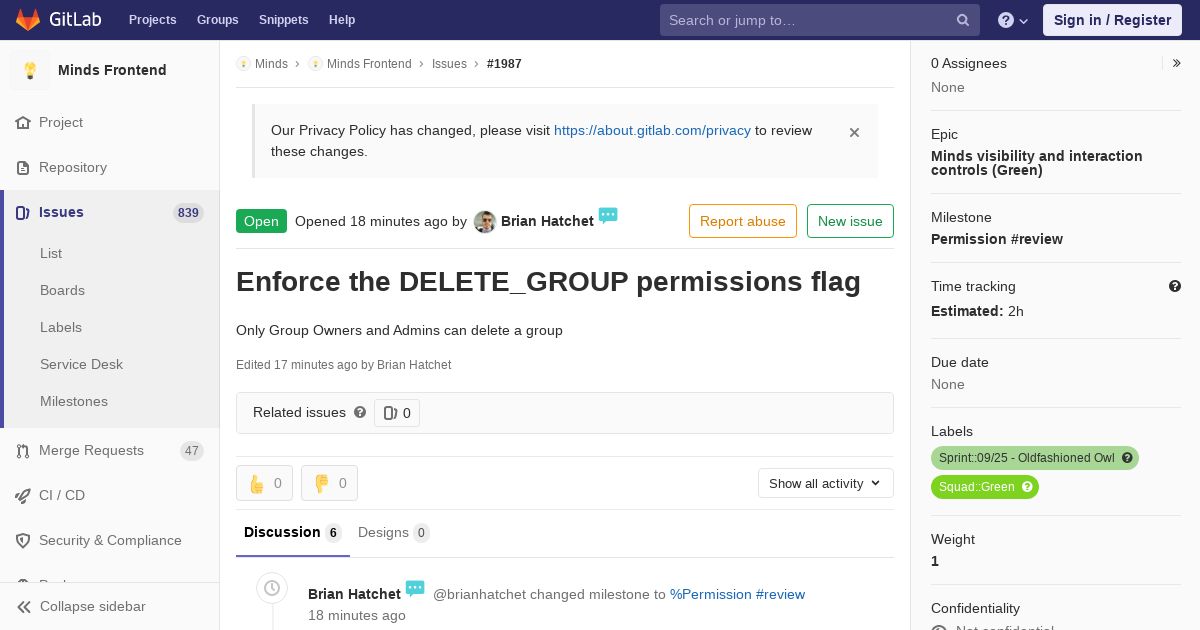Click the search magnifier icon
This screenshot has width=1200, height=630.
point(963,20)
